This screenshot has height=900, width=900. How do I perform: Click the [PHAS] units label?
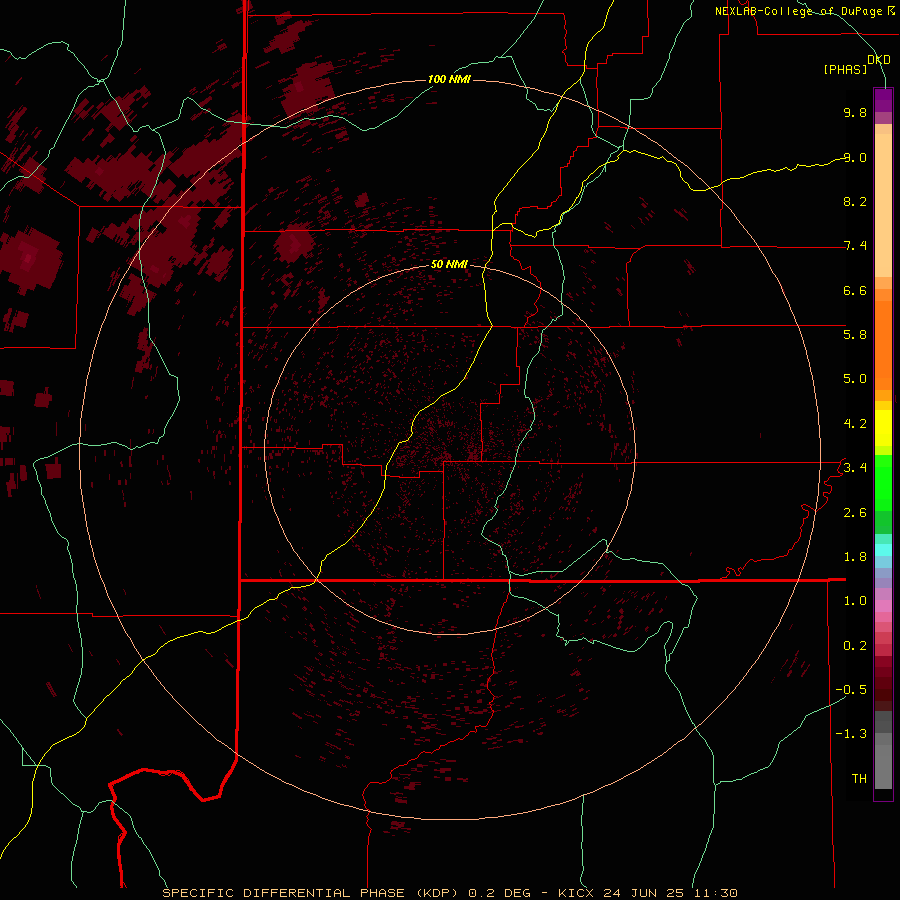coord(845,69)
